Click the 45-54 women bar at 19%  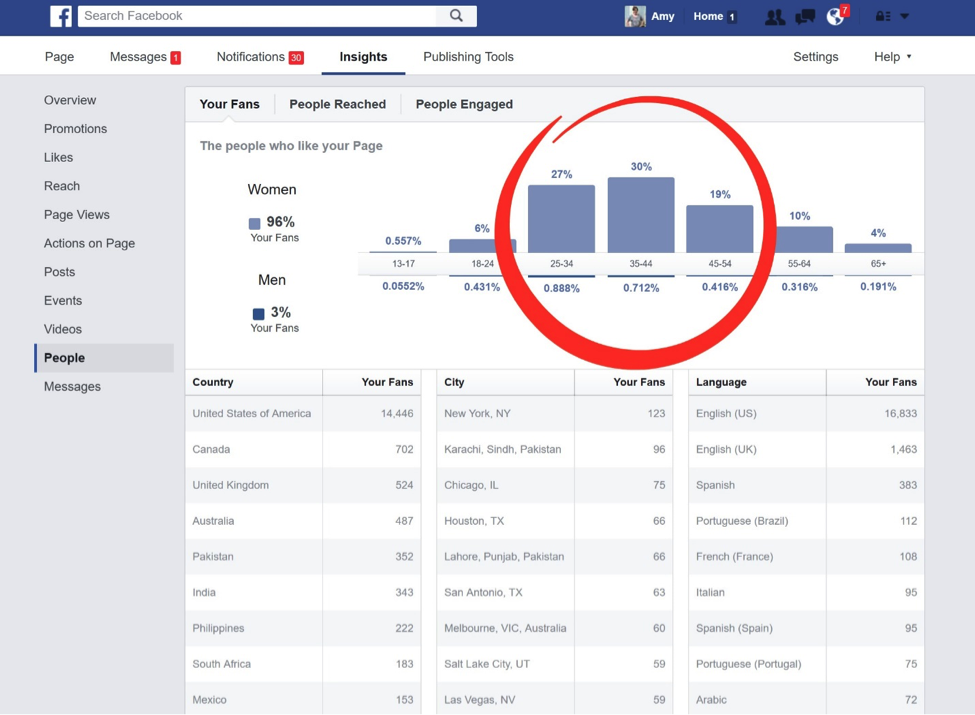719,229
